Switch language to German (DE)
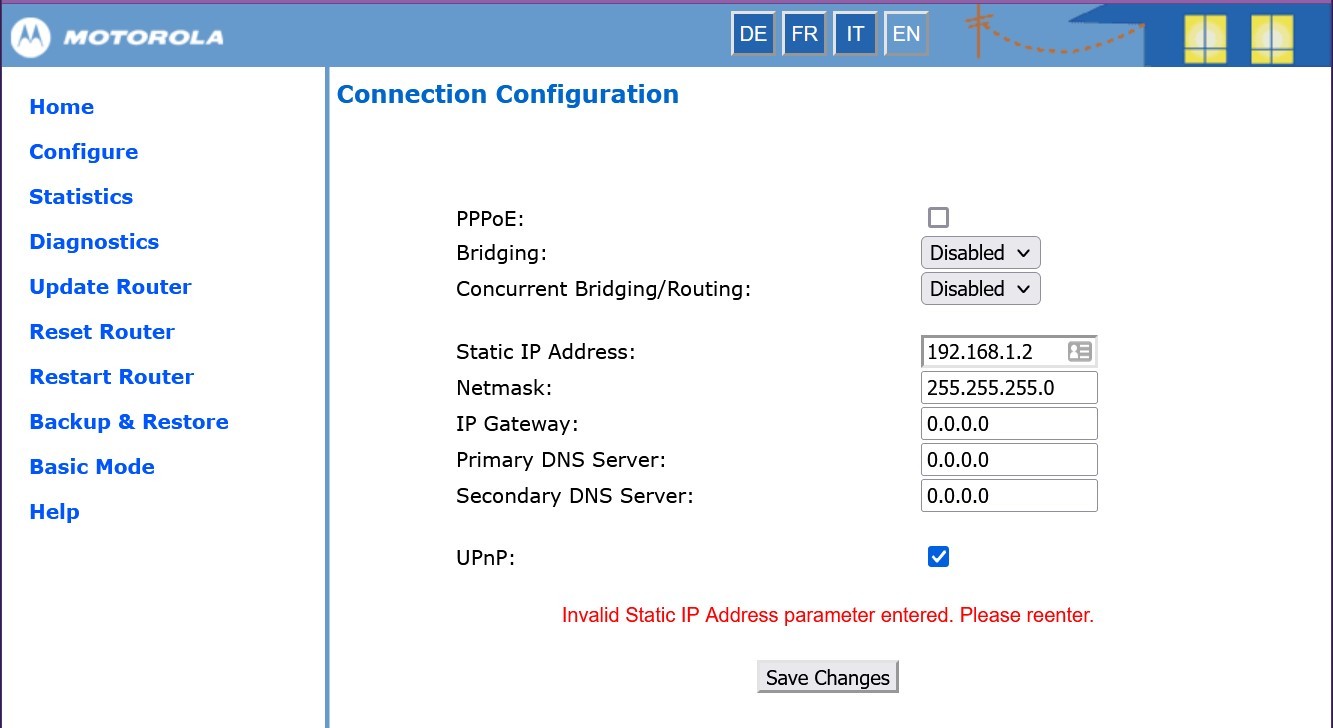The height and width of the screenshot is (728, 1333). [x=753, y=35]
